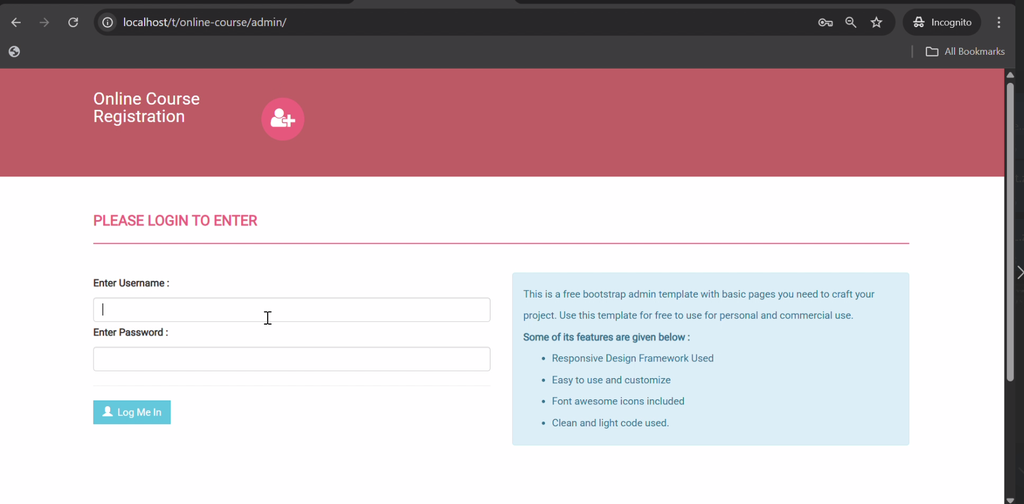Click the scrollbar down arrow
Image resolution: width=1024 pixels, height=504 pixels.
pyautogui.click(x=1010, y=499)
